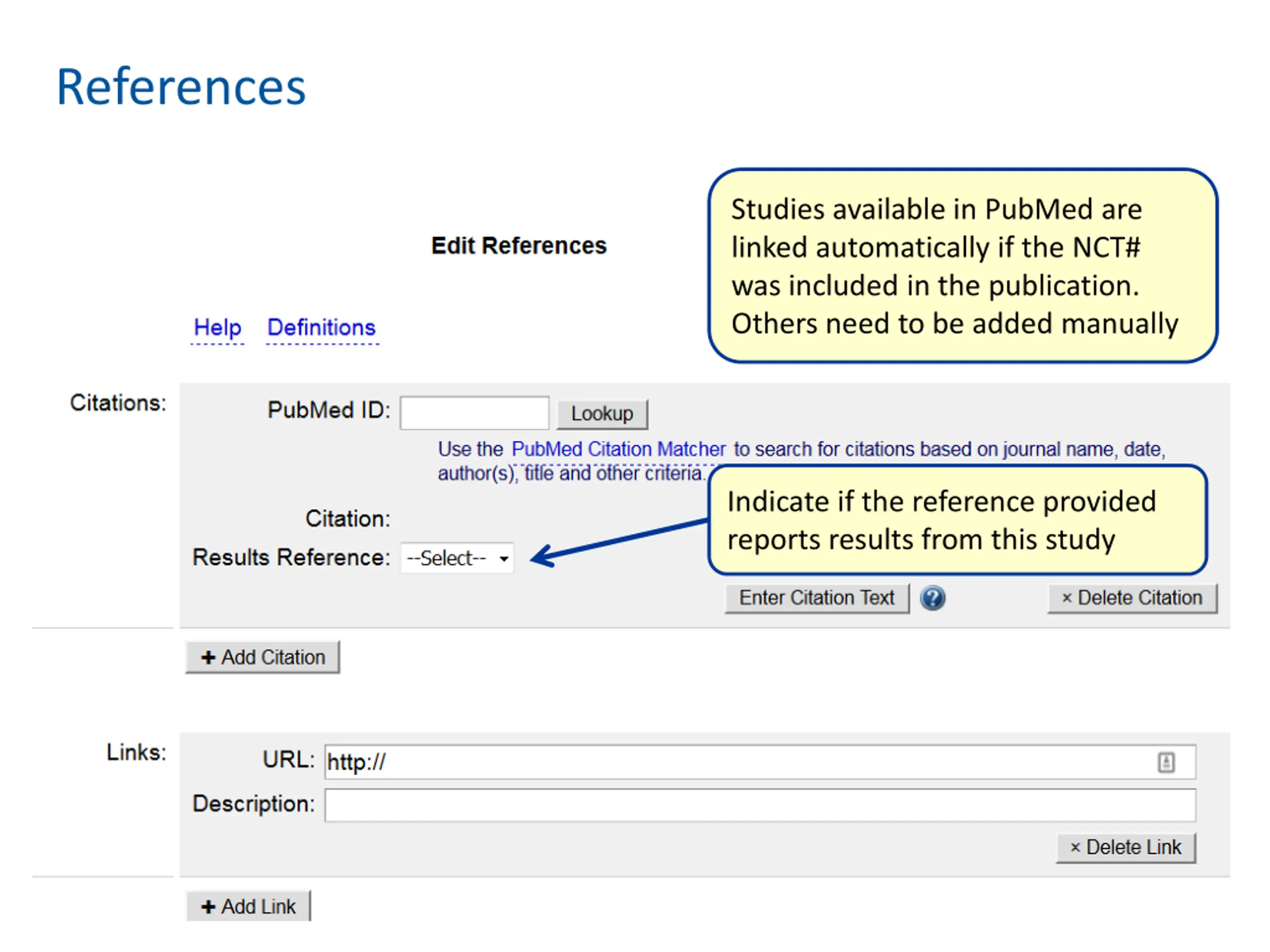Click the Lookup button
1270x952 pixels.
click(x=602, y=414)
